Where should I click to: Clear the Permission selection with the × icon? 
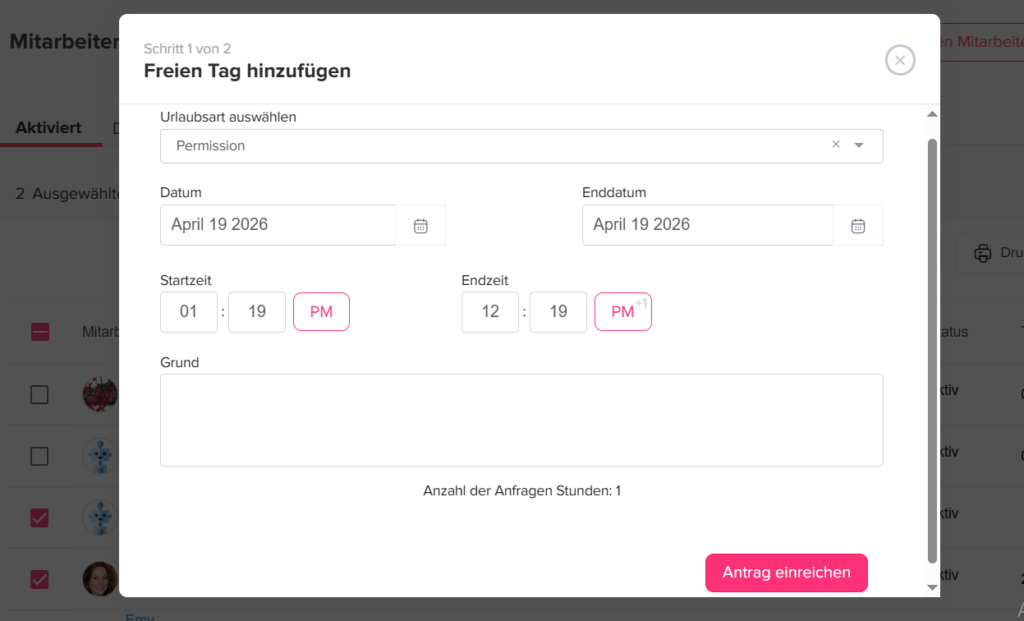pyautogui.click(x=836, y=145)
